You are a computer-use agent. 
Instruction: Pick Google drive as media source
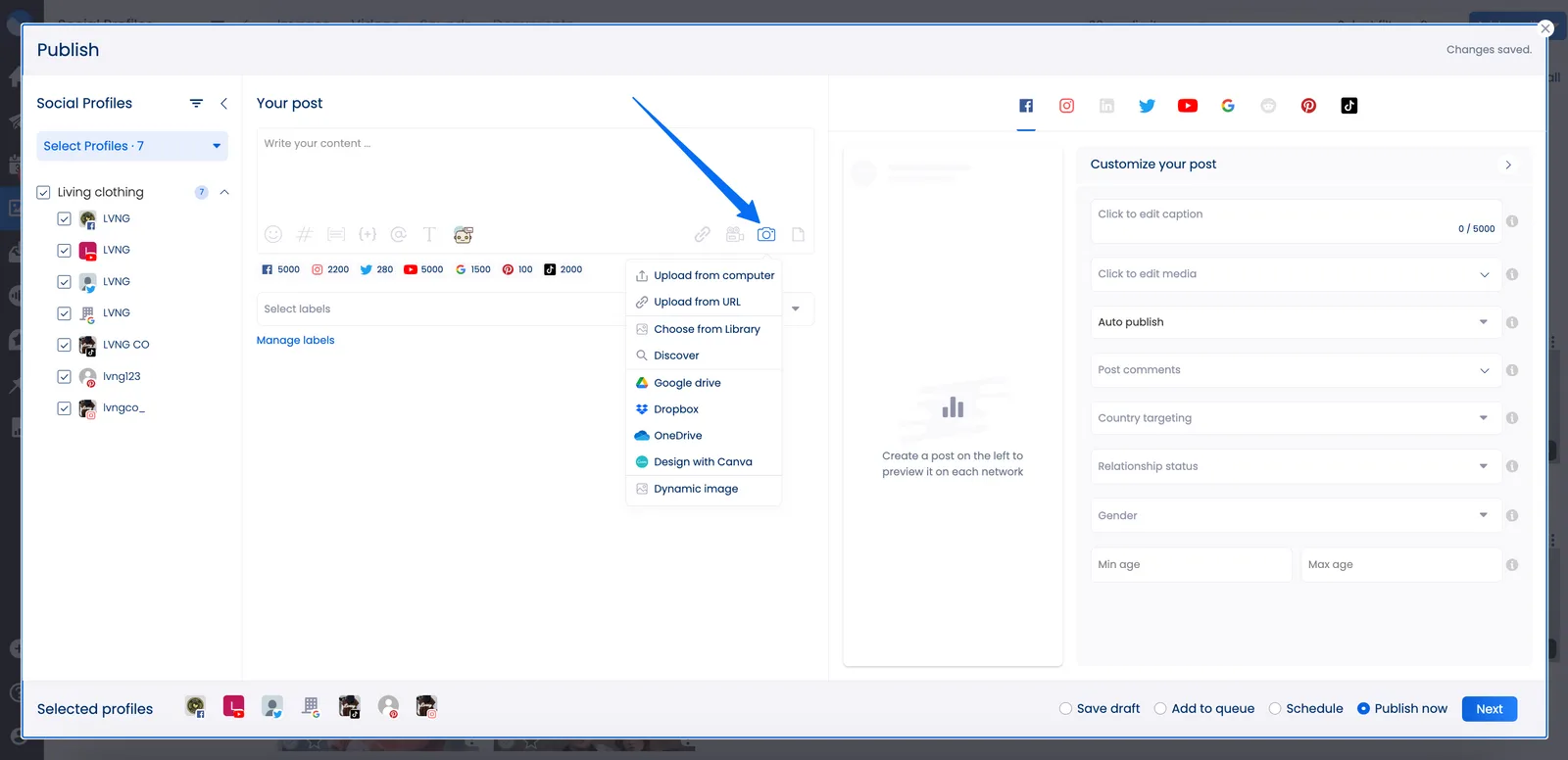pos(704,383)
